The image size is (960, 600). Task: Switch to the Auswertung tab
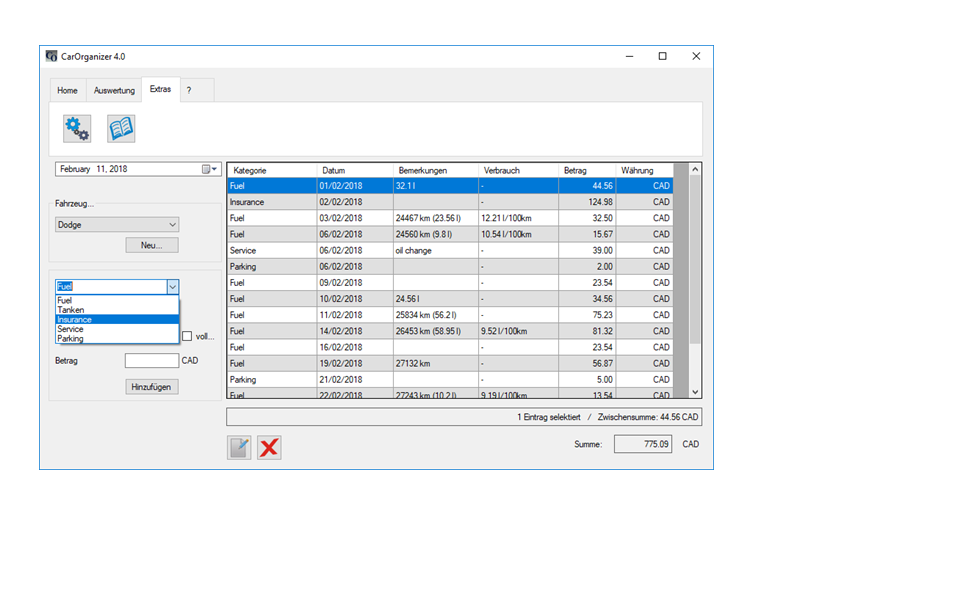(x=114, y=90)
